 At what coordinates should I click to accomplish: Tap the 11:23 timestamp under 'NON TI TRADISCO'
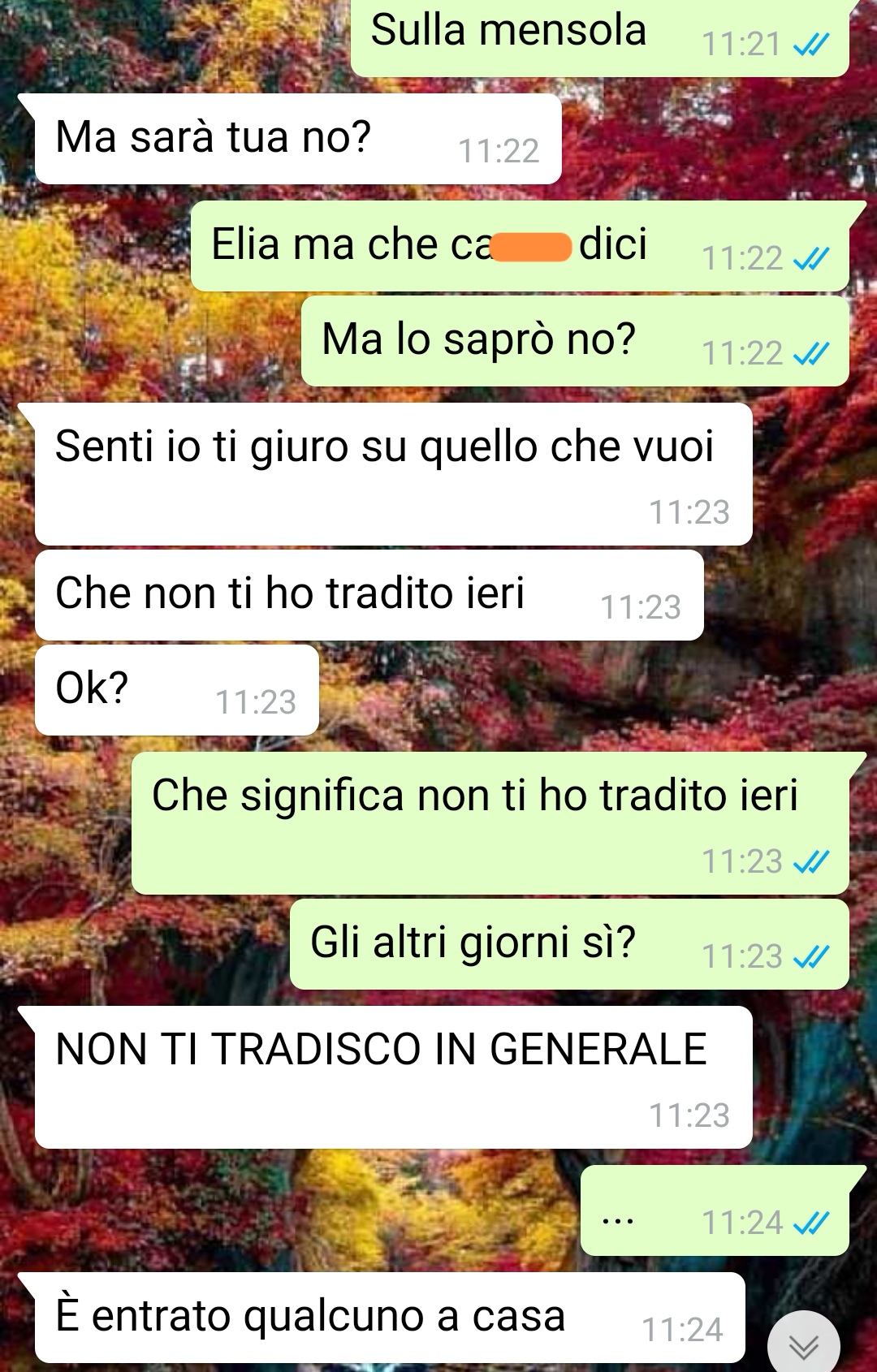[689, 1115]
